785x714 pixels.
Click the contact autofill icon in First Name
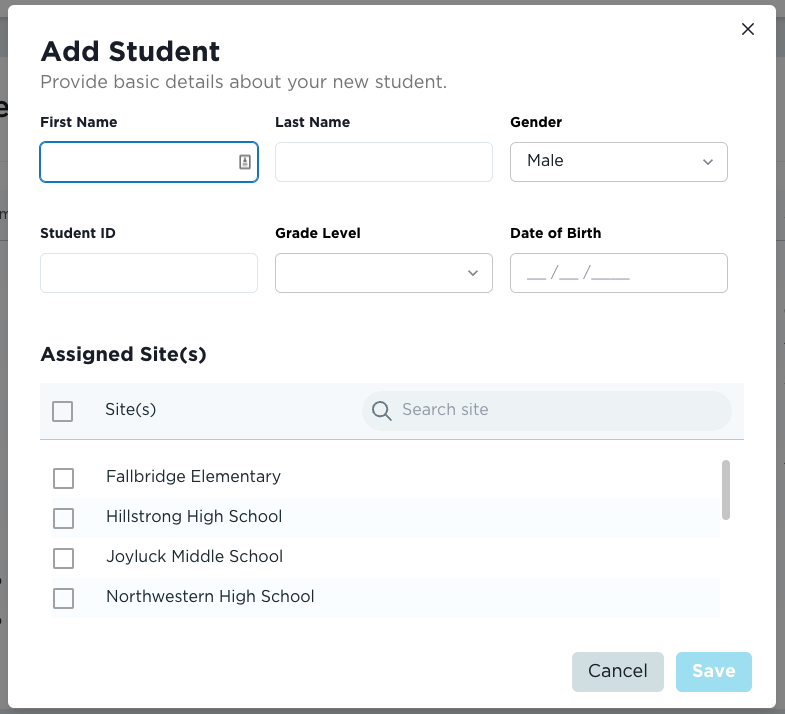(x=245, y=162)
